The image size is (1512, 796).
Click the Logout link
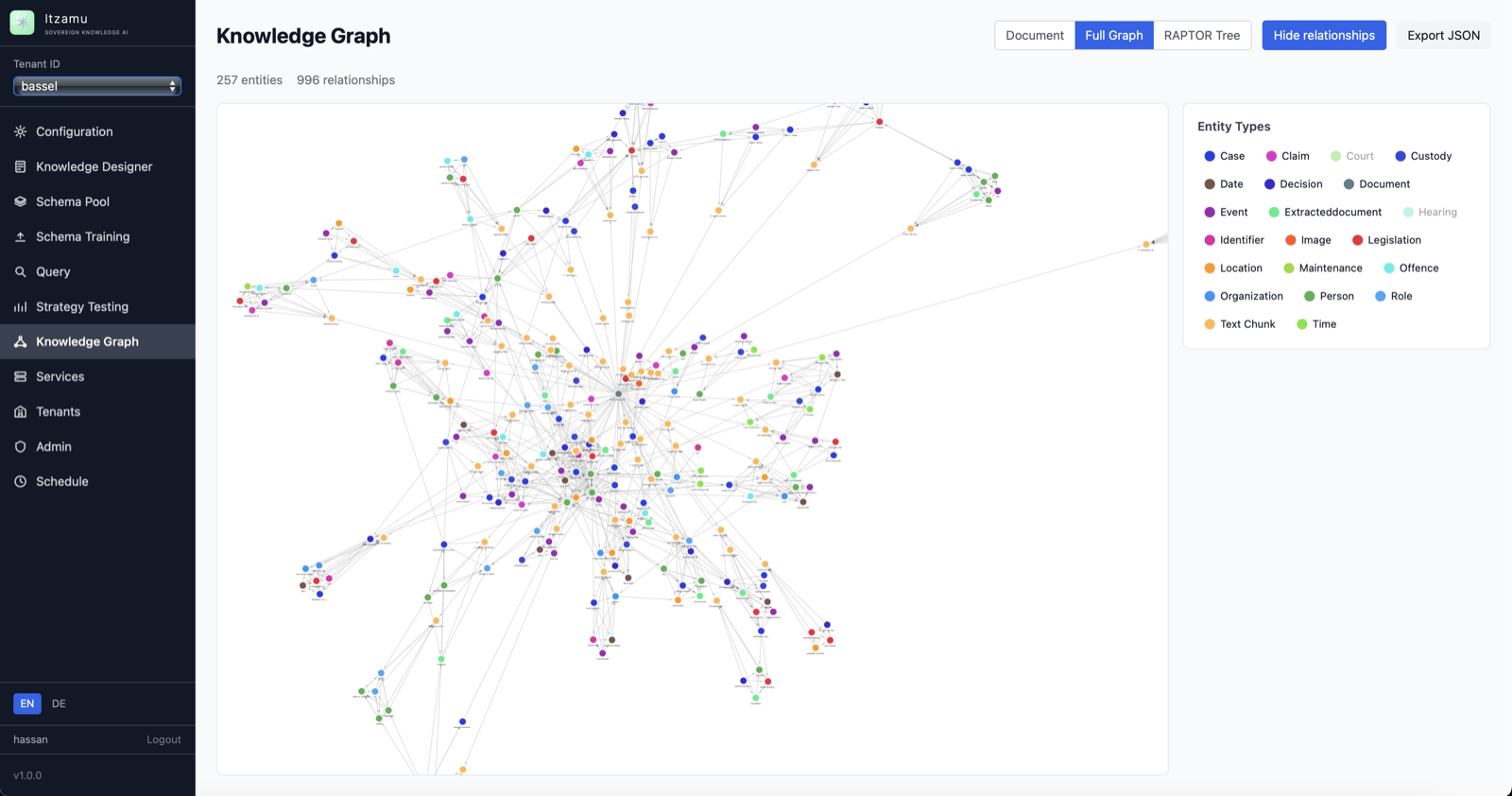coord(163,739)
